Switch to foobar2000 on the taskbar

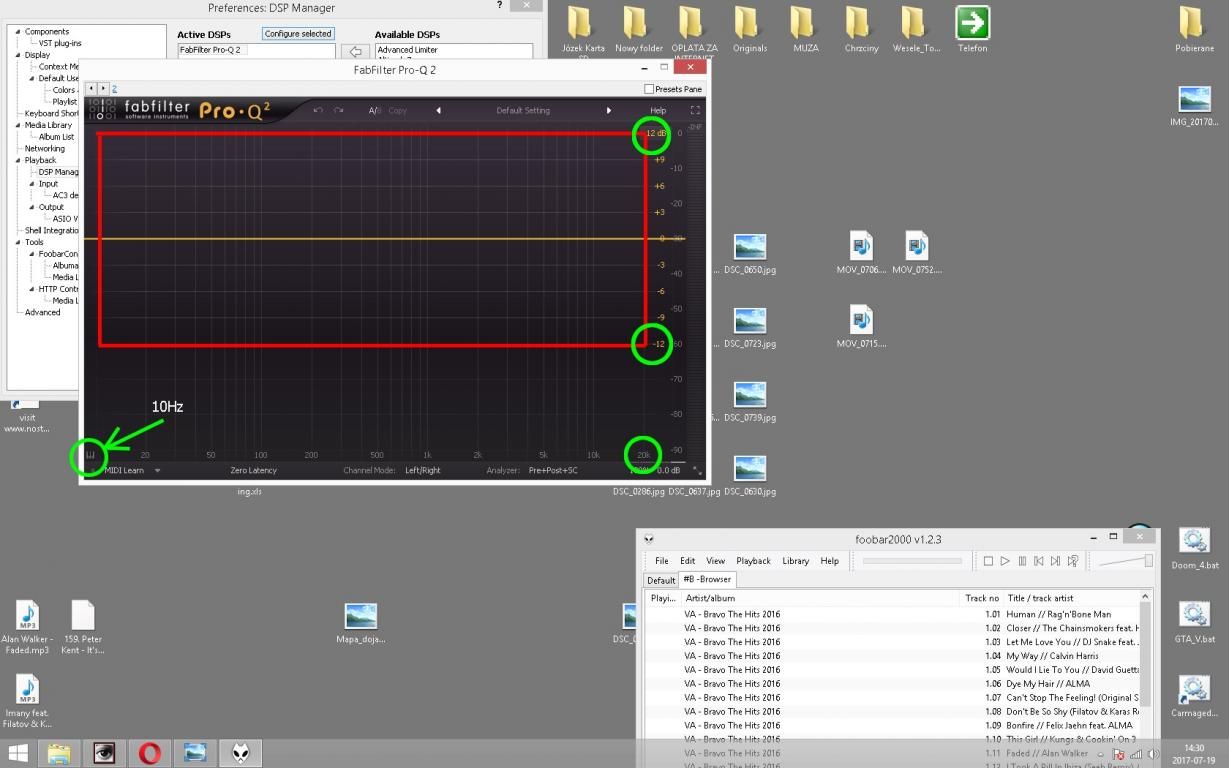coord(240,753)
